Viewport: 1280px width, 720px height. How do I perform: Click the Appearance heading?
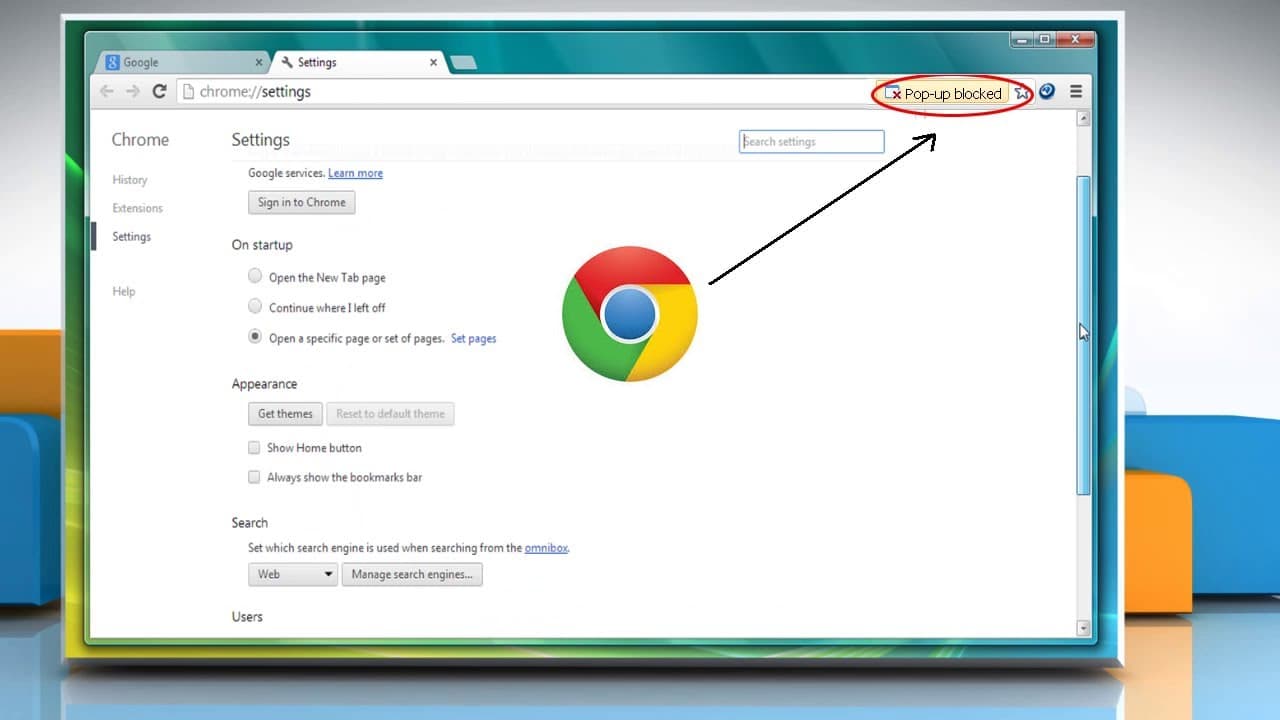[x=264, y=384]
